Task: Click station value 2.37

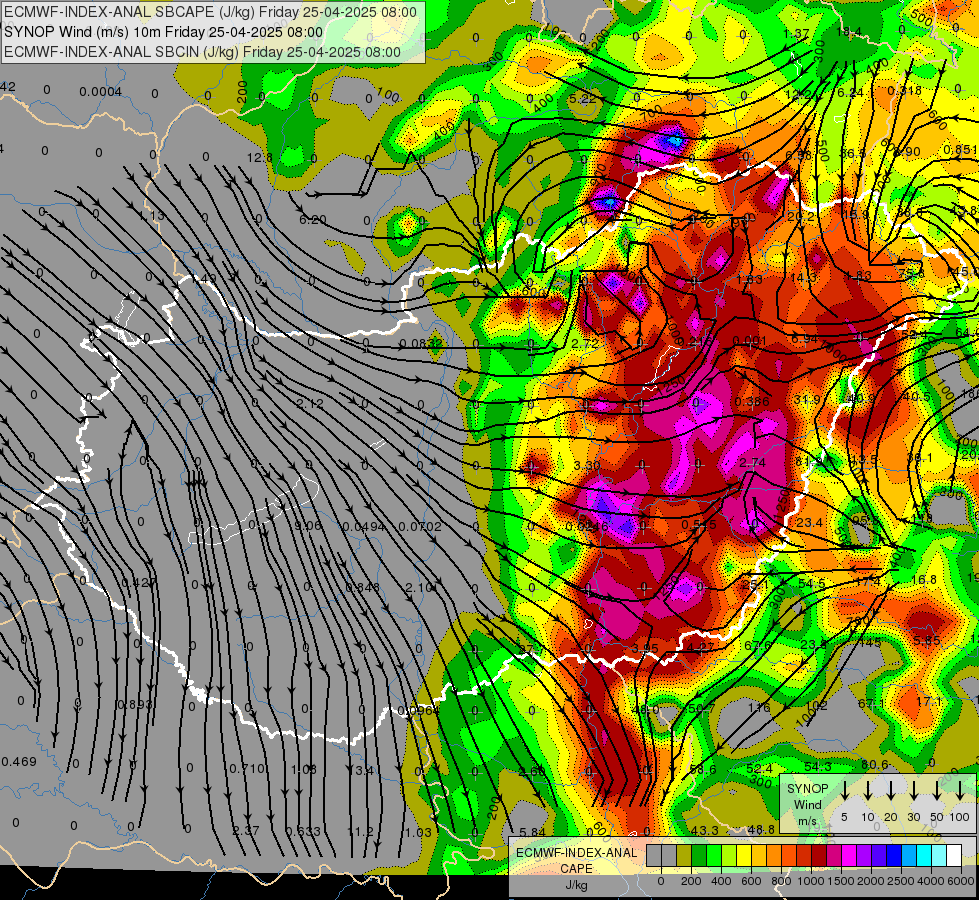Action: tap(245, 831)
